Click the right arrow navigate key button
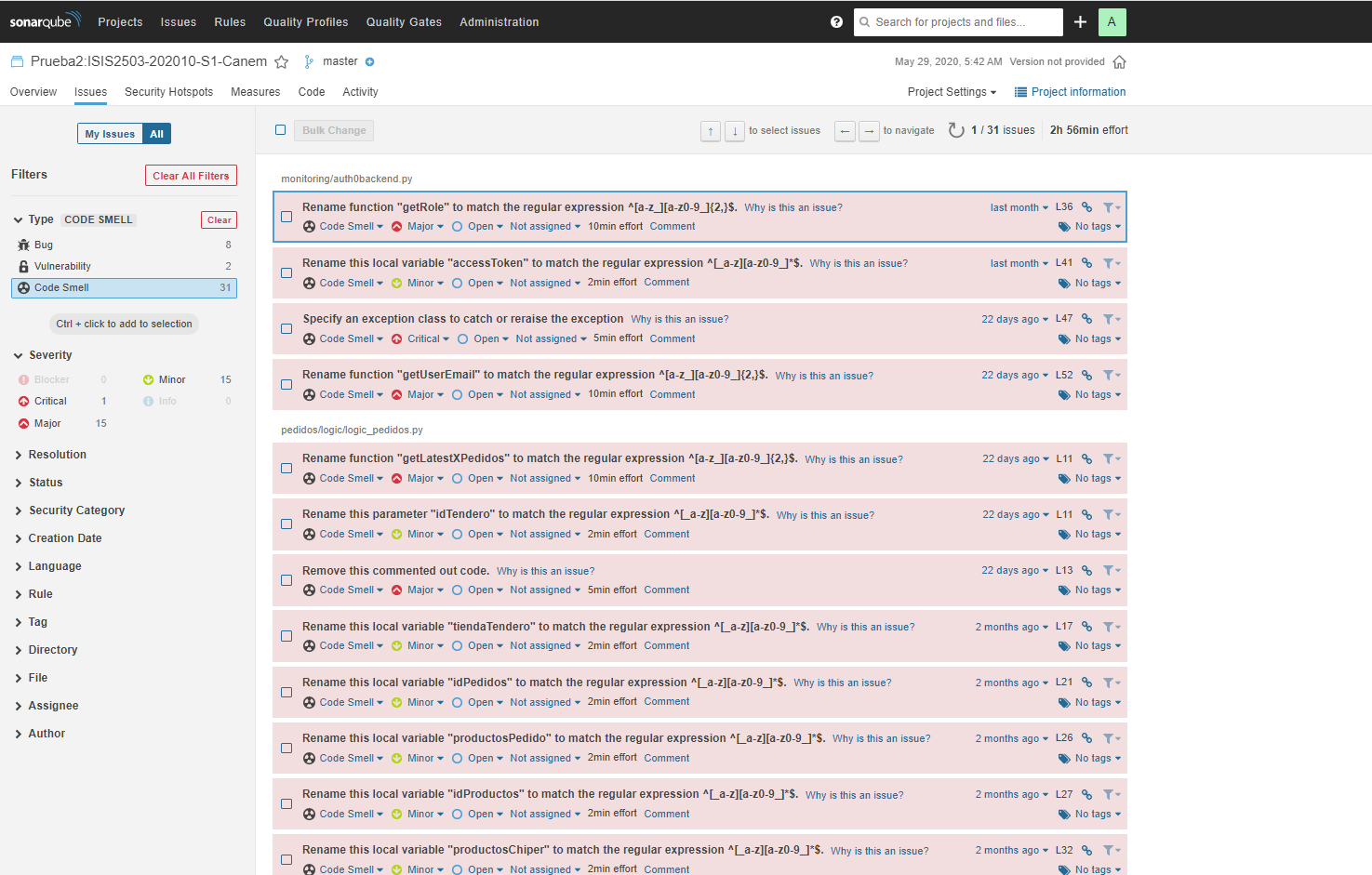 (x=869, y=131)
